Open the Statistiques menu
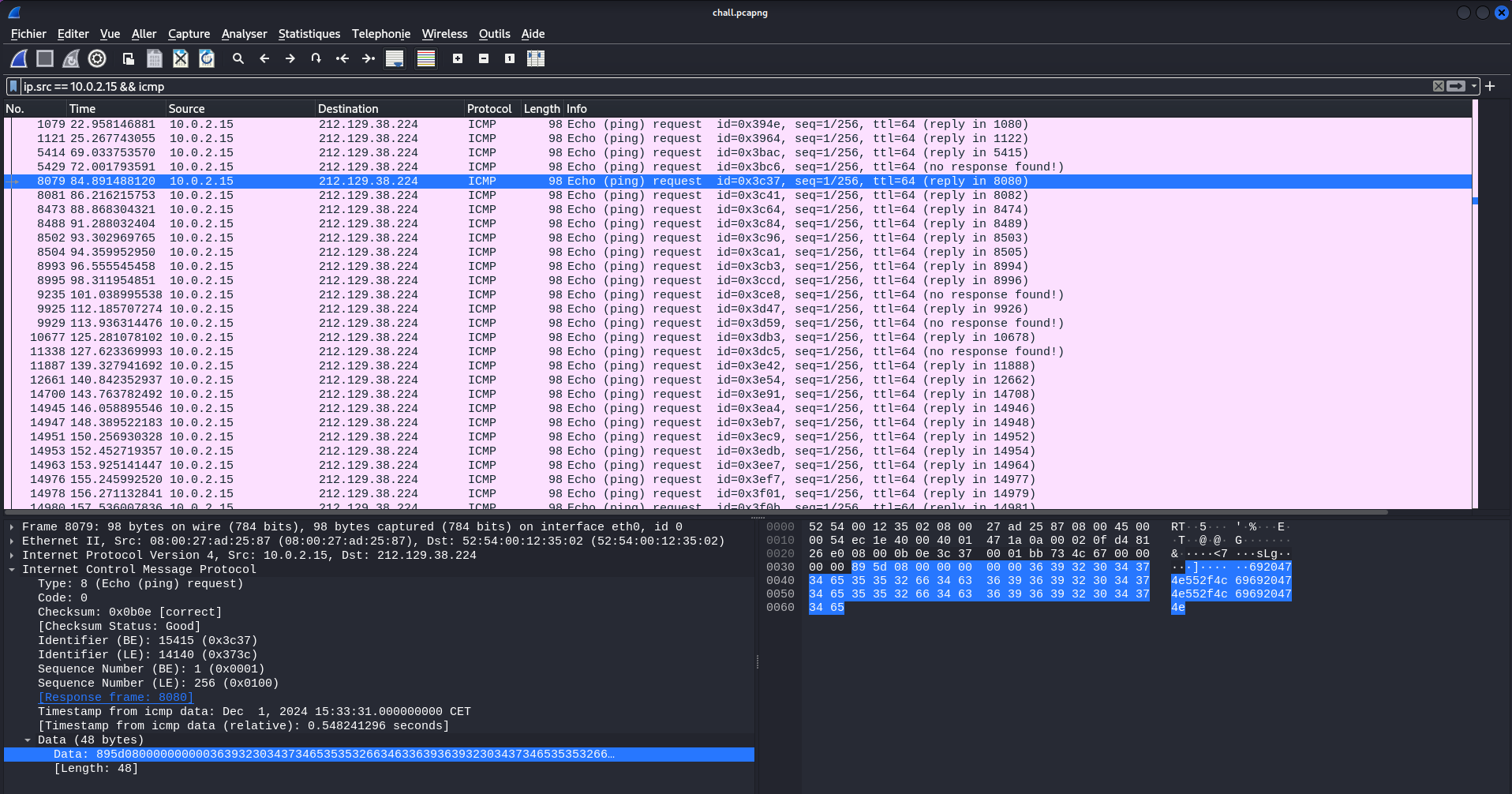The height and width of the screenshot is (794, 1512). 309,34
